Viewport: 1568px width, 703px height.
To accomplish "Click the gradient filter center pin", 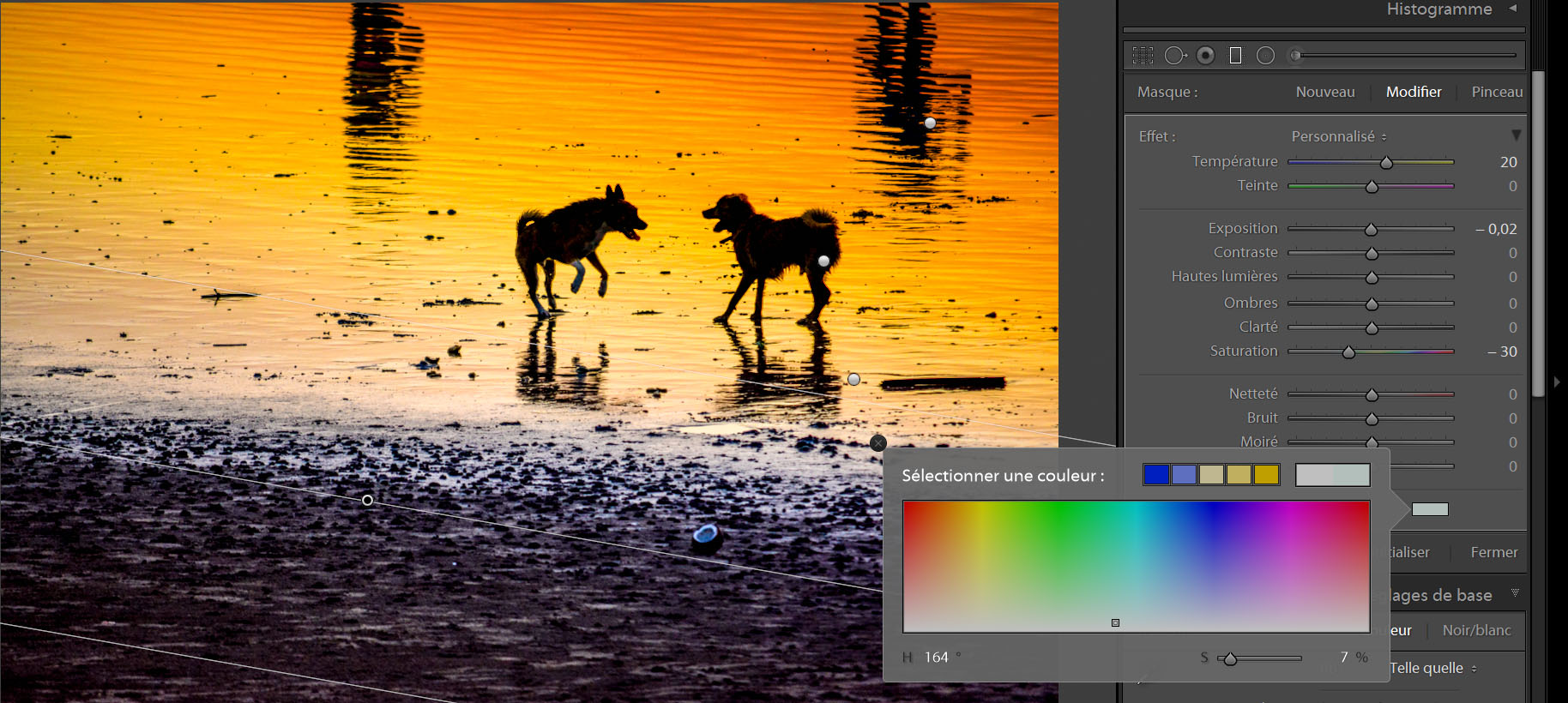I will pyautogui.click(x=367, y=500).
